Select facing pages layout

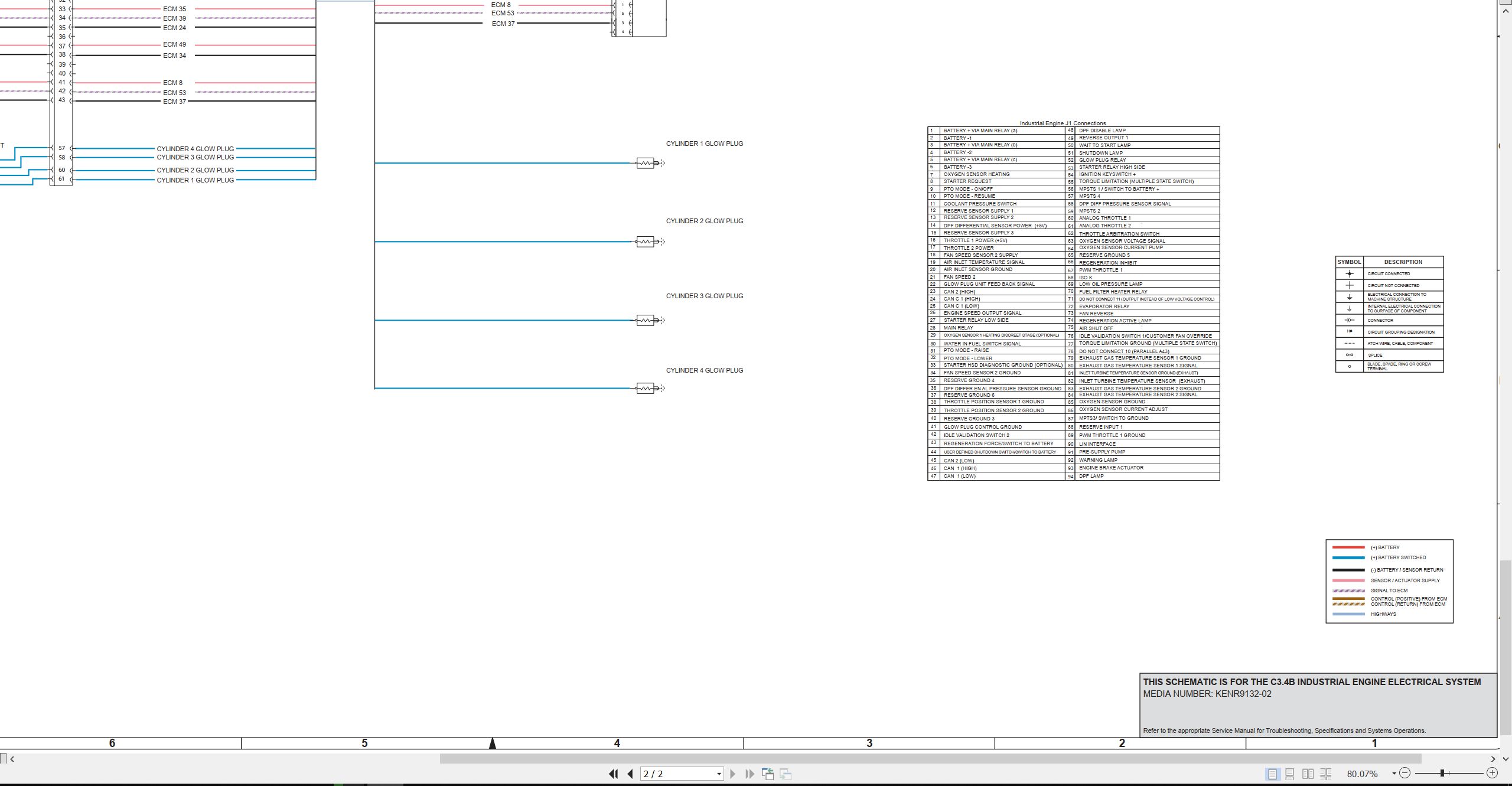click(1308, 774)
